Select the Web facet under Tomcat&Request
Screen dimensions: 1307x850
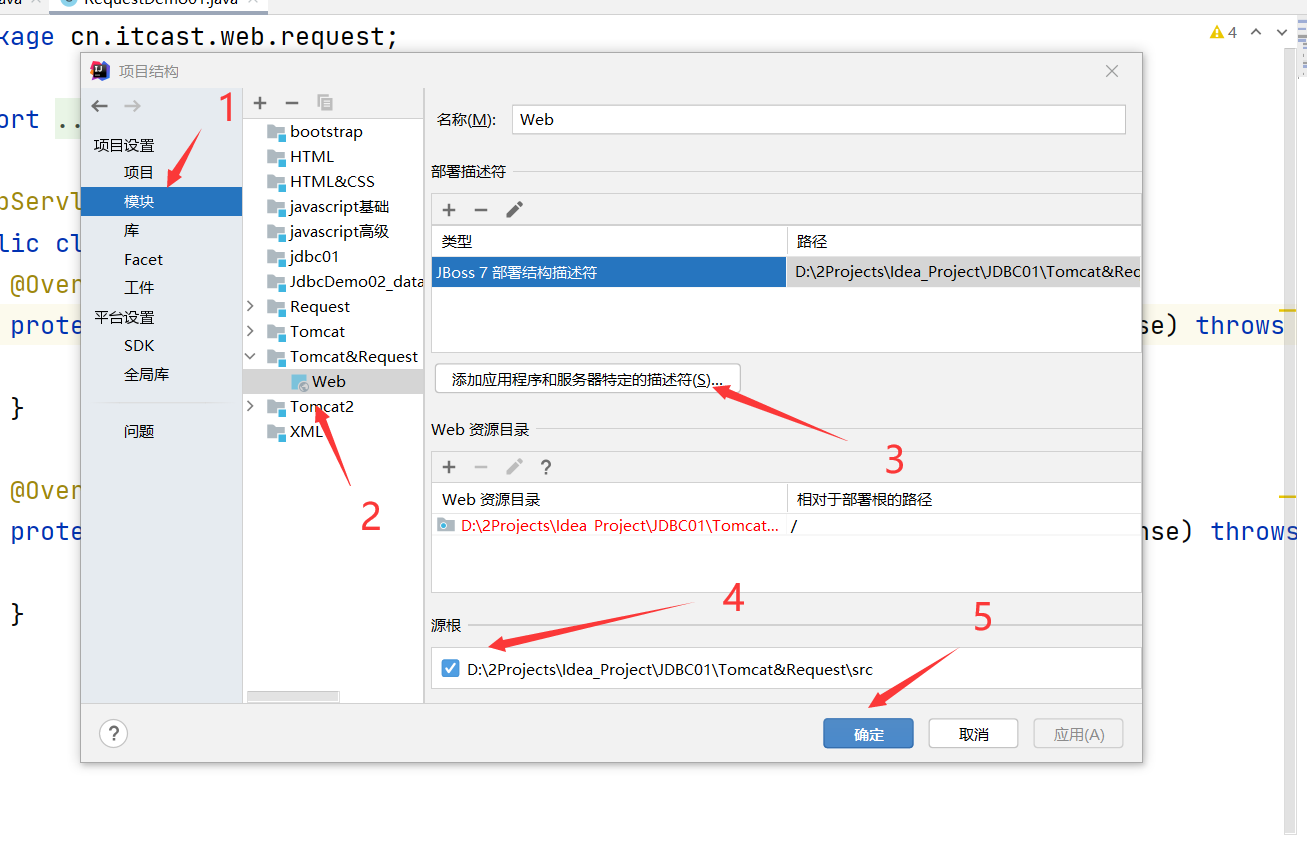328,381
